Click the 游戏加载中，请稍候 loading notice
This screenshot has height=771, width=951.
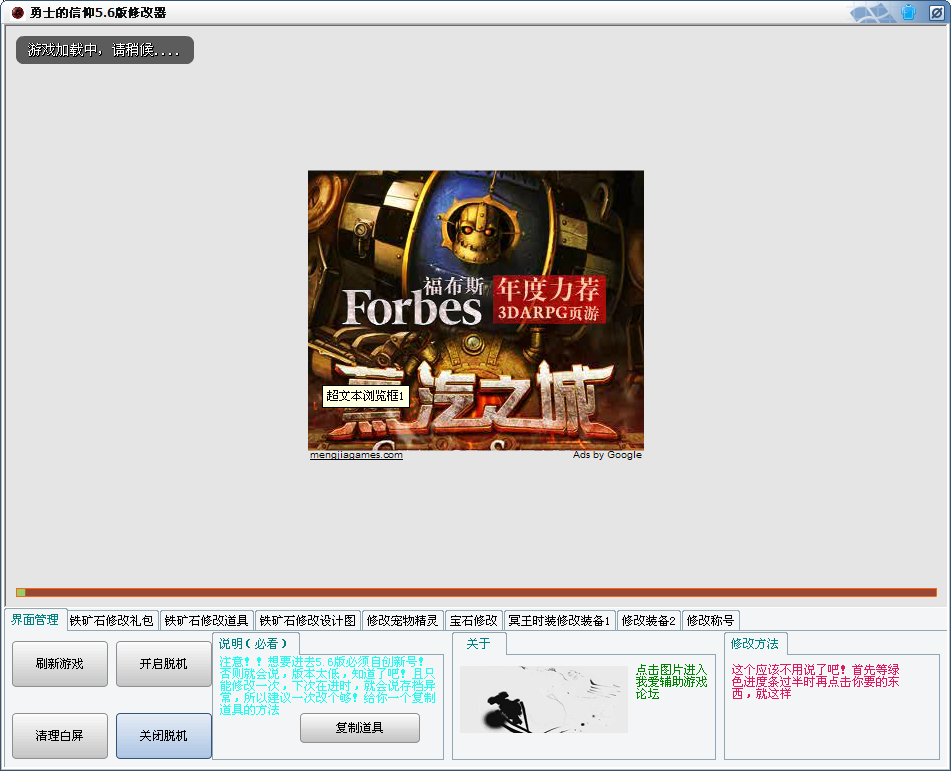point(105,50)
